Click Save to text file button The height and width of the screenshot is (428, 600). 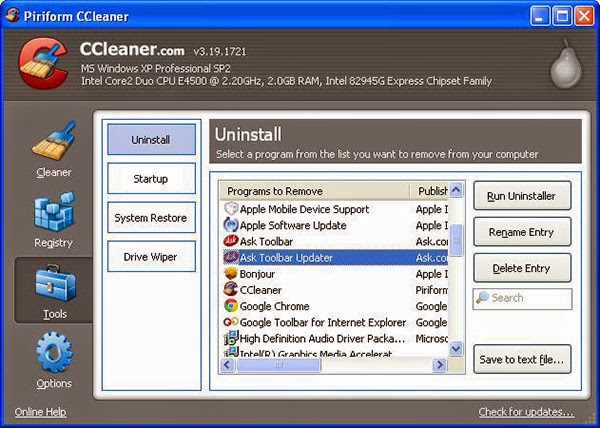(x=522, y=360)
